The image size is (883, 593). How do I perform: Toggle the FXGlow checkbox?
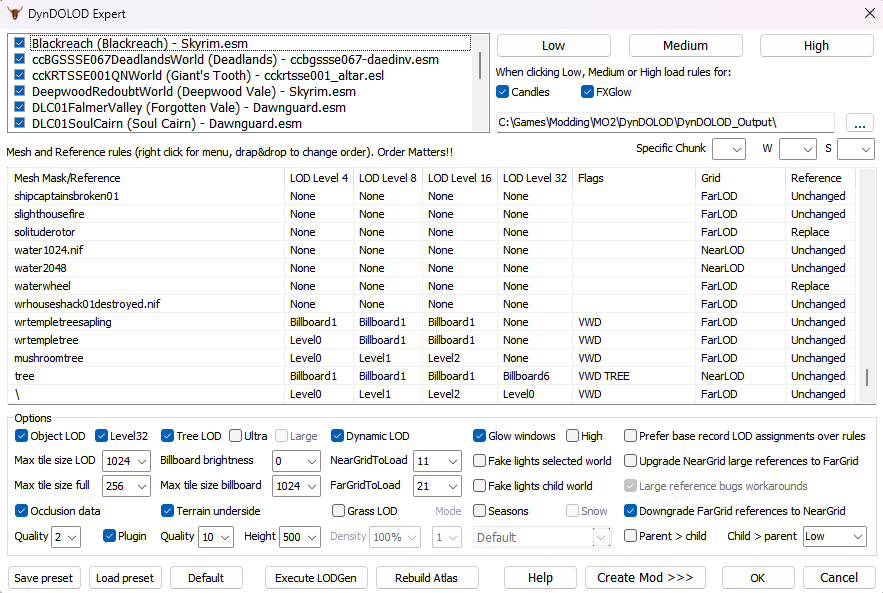(x=587, y=92)
